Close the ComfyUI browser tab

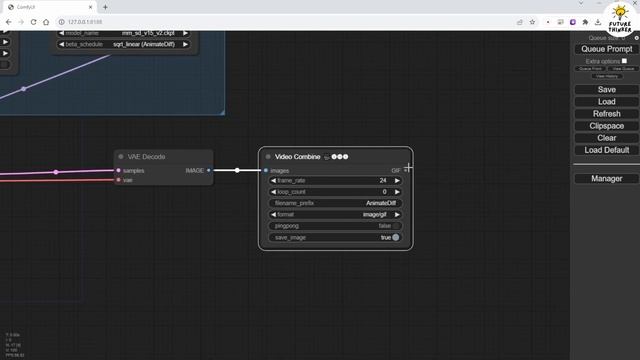(91, 7)
